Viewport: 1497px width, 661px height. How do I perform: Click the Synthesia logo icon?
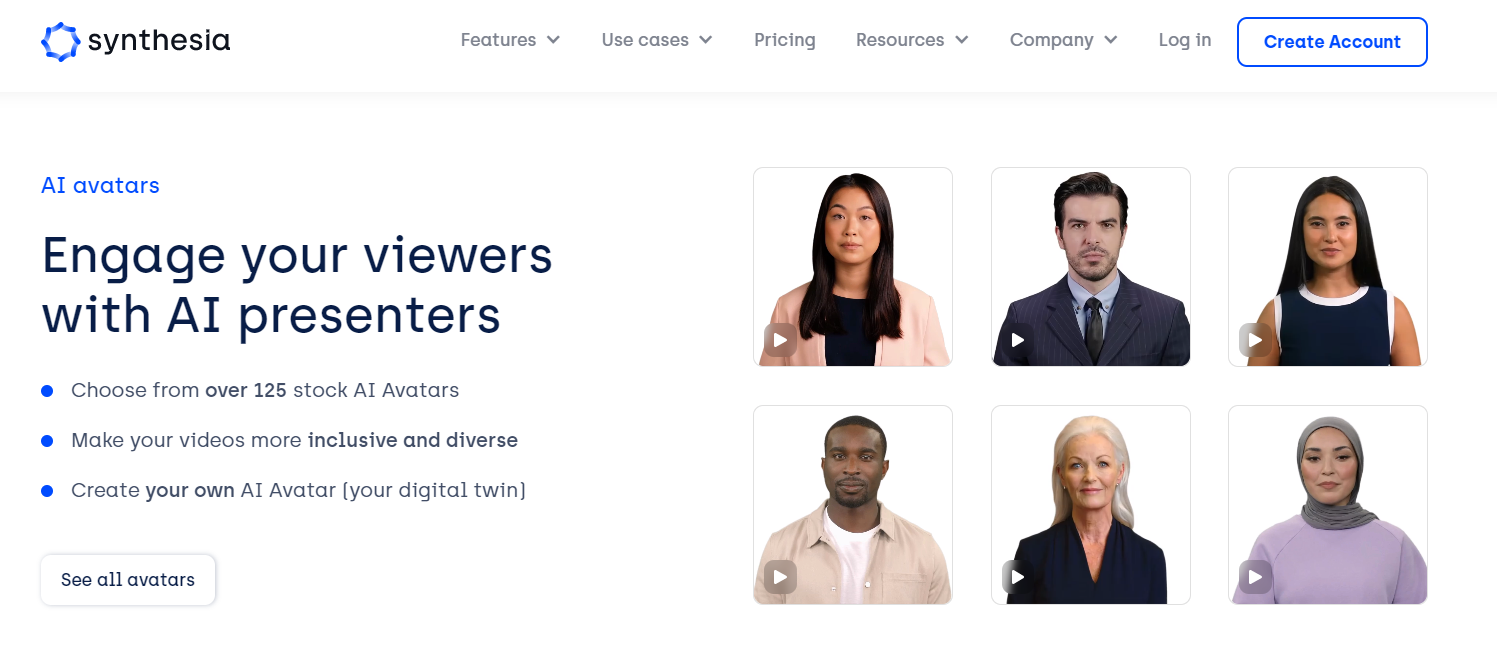point(60,41)
